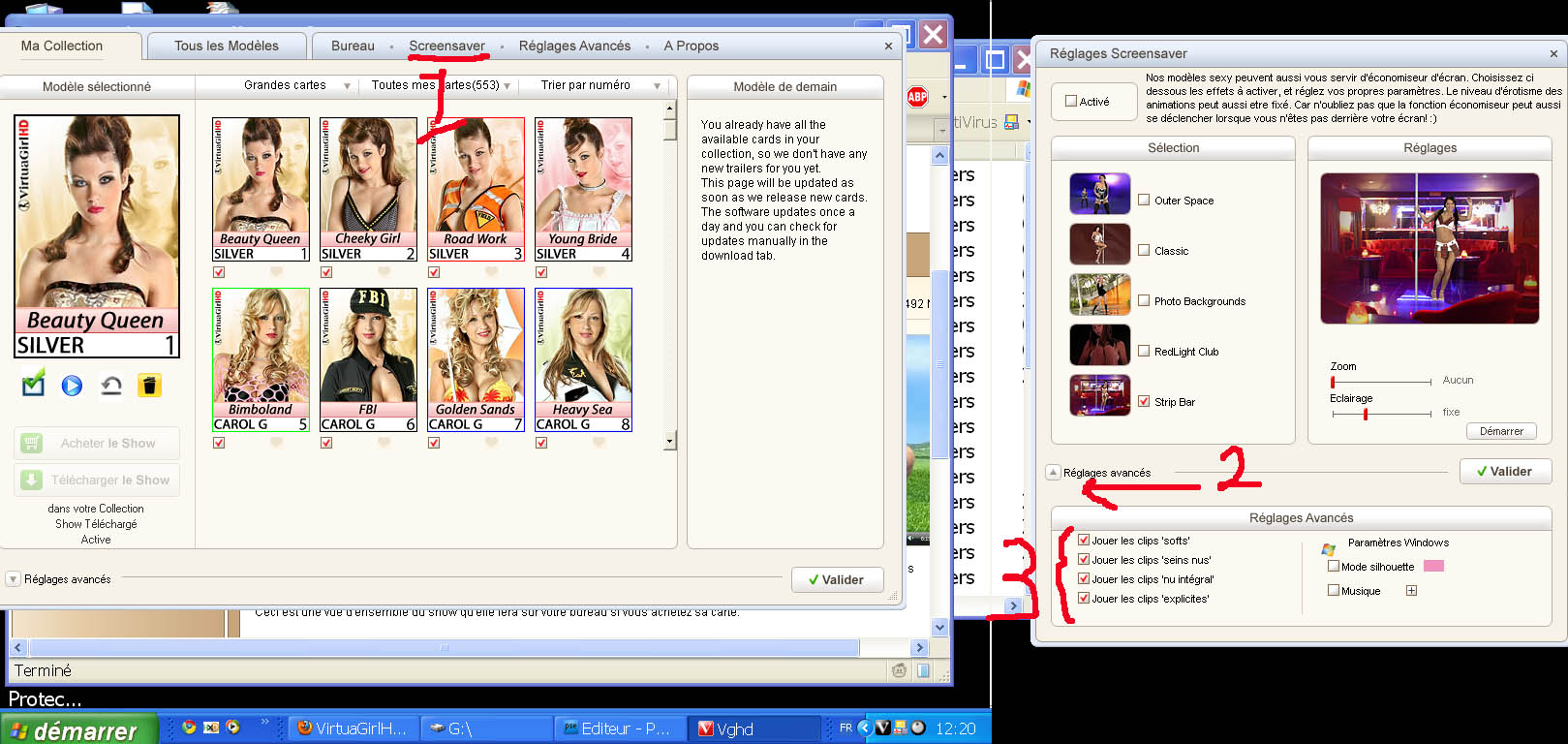Switch to the Screensaver tab
The width and height of the screenshot is (1568, 744).
coord(446,46)
